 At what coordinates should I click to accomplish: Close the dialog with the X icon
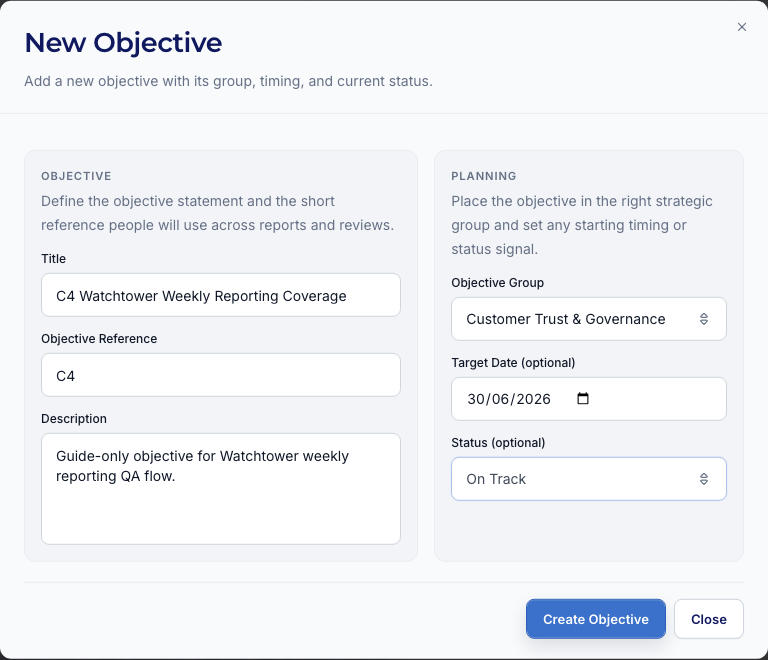742,27
